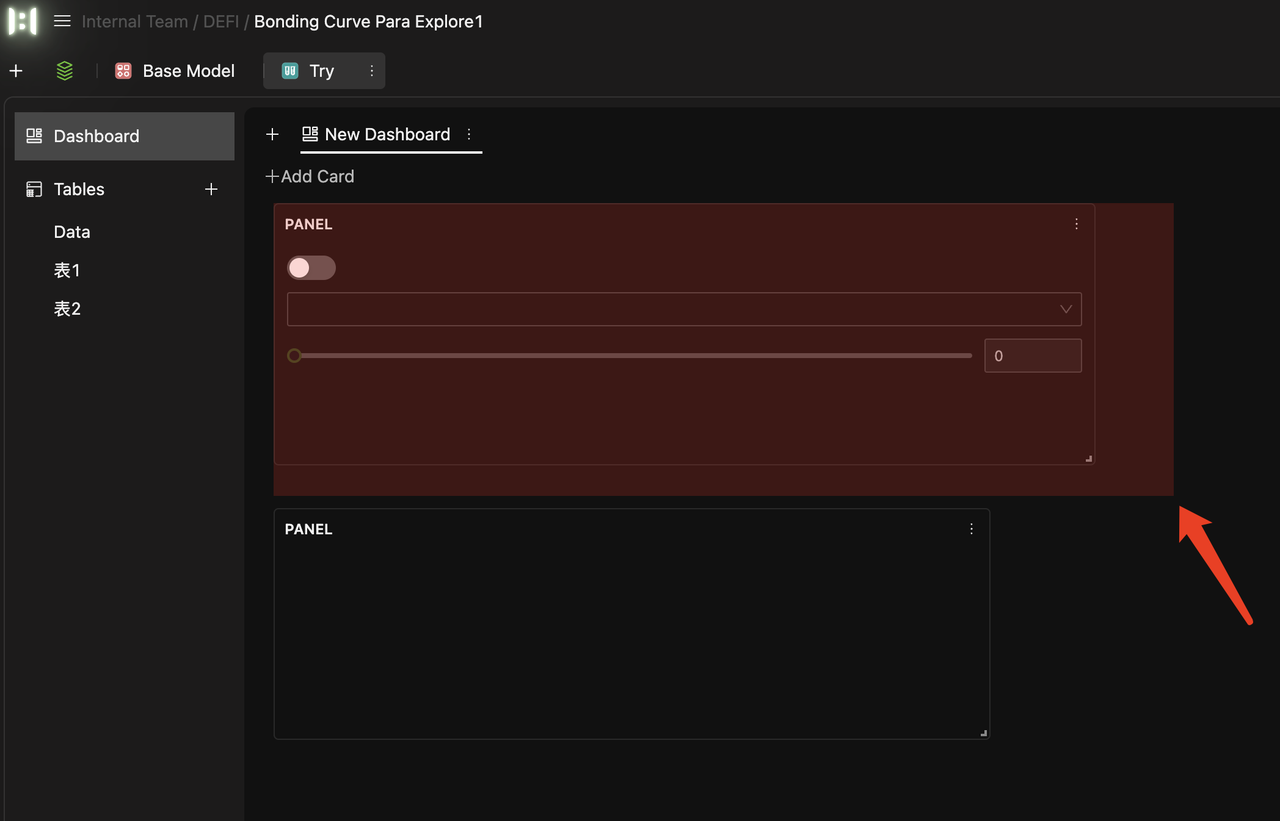The height and width of the screenshot is (821, 1280).
Task: Select the Try tab
Action: (x=320, y=71)
